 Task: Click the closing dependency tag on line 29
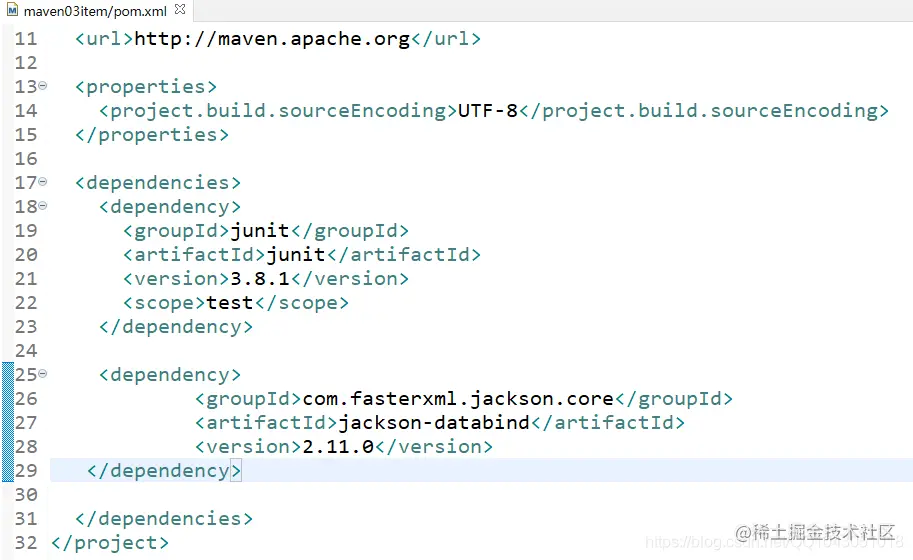(x=164, y=470)
